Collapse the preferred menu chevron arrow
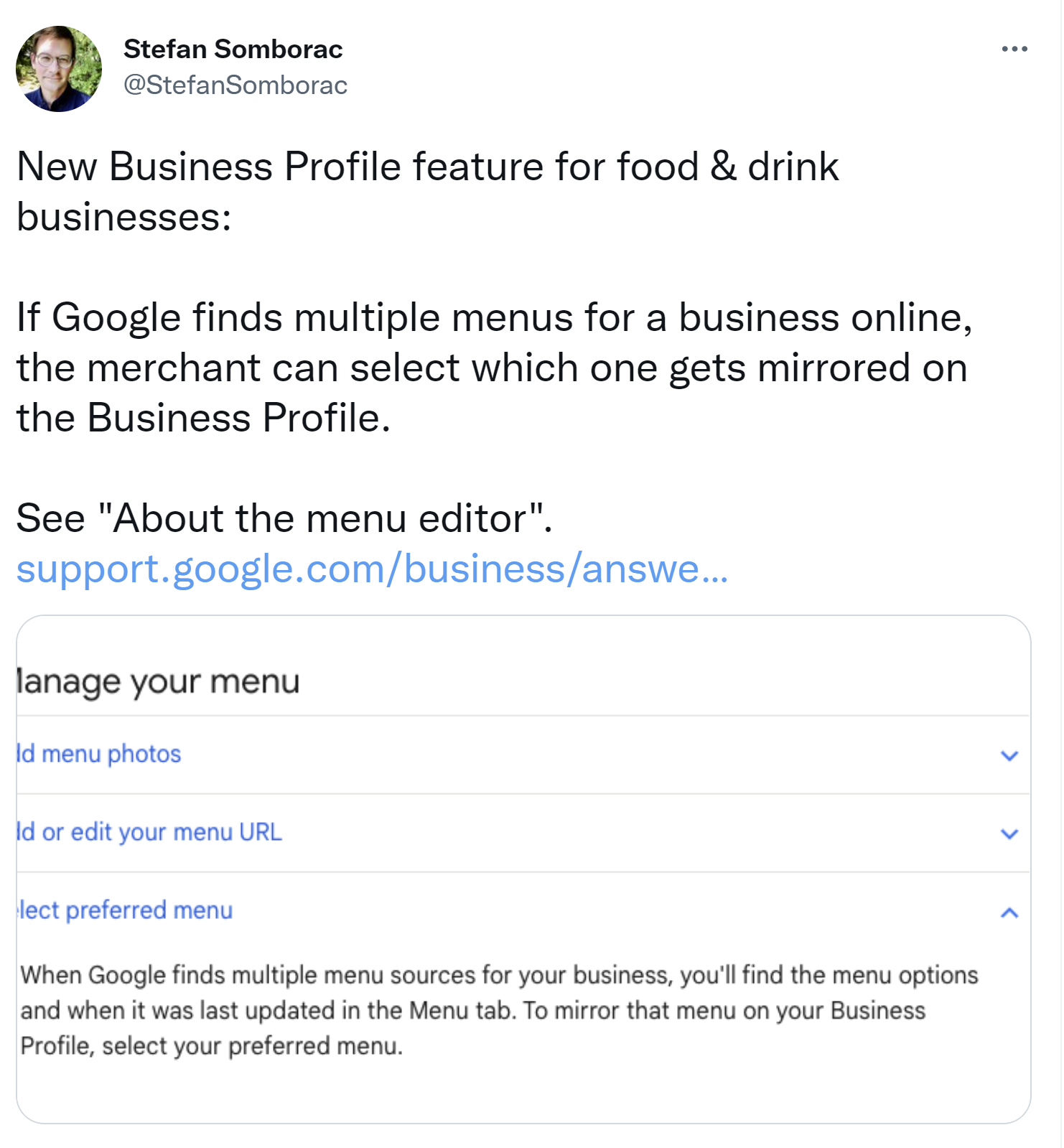The image size is (1064, 1148). (x=1009, y=913)
